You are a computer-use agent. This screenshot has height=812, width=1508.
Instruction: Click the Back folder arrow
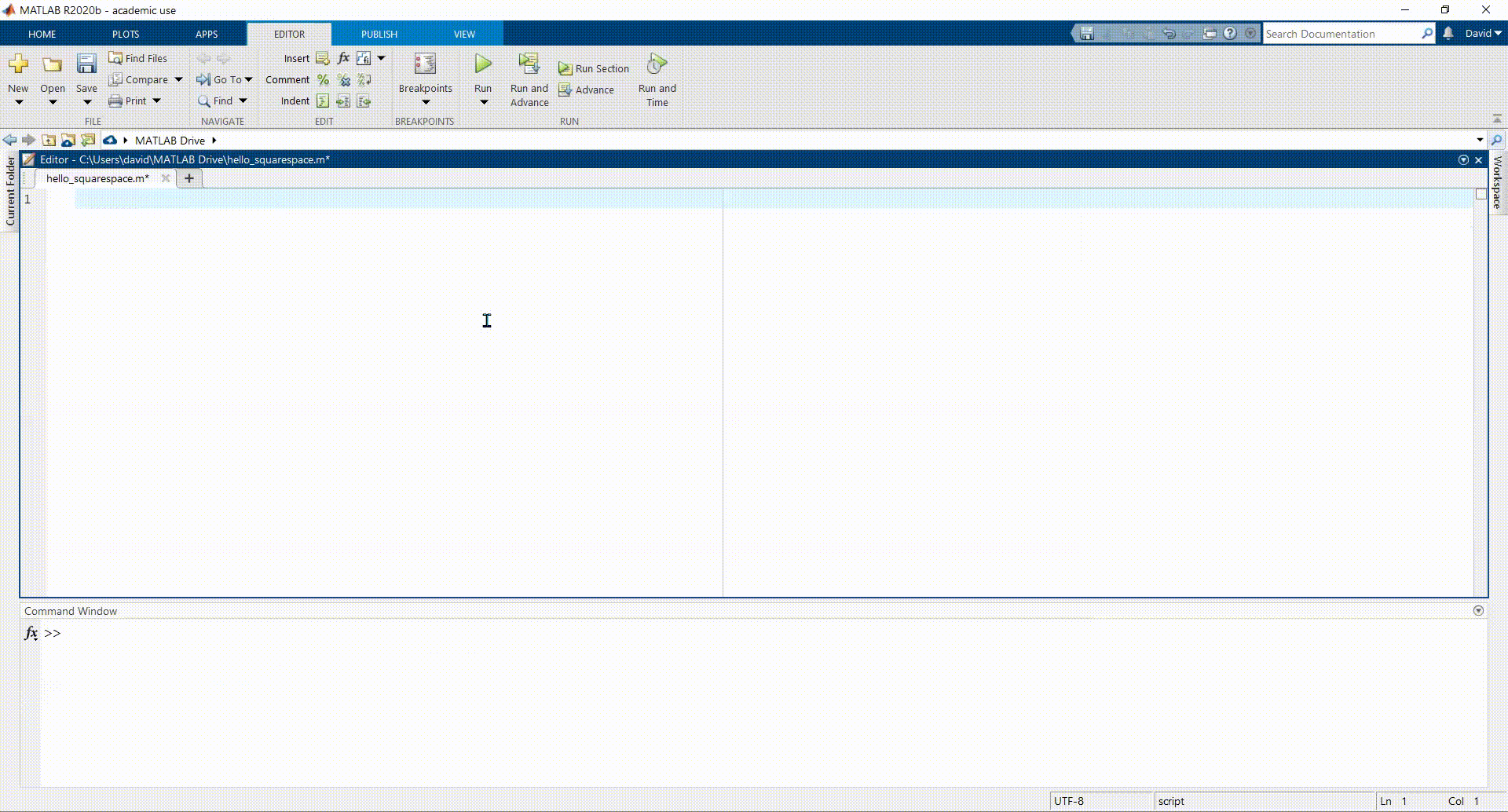tap(9, 140)
